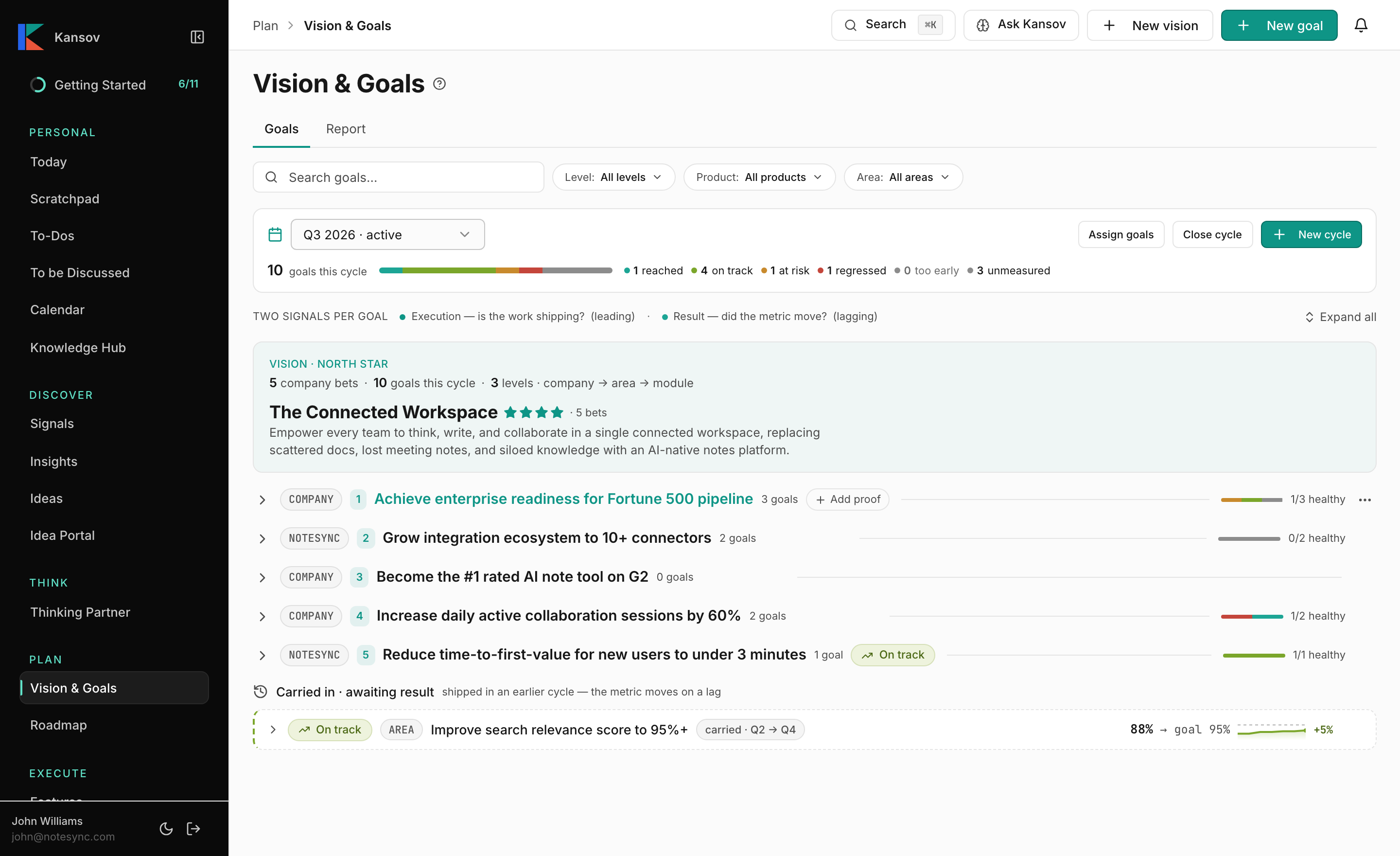Image resolution: width=1400 pixels, height=856 pixels.
Task: Open The Connected Workspace vision title
Action: [x=384, y=412]
